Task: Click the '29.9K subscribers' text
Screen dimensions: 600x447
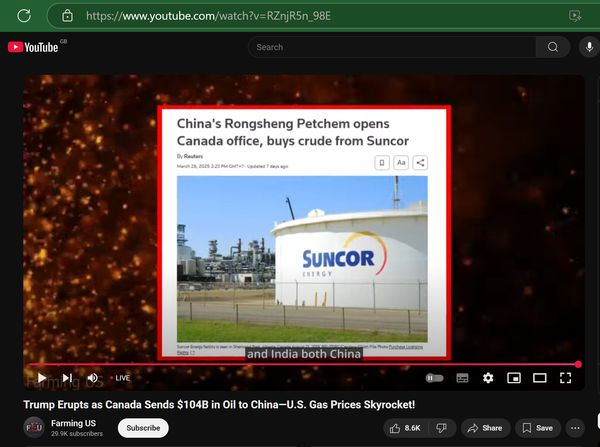Action: (x=77, y=434)
